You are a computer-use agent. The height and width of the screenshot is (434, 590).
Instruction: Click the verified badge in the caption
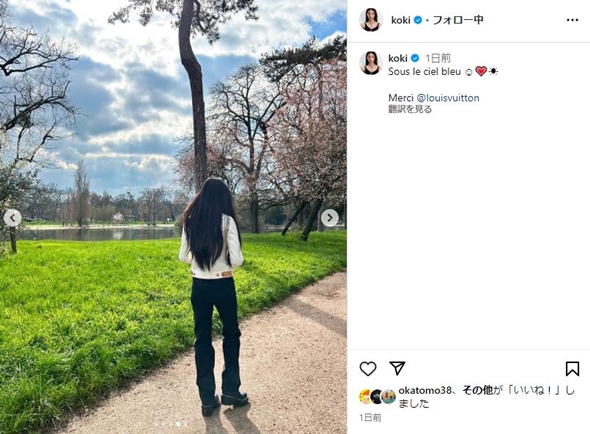pyautogui.click(x=415, y=58)
